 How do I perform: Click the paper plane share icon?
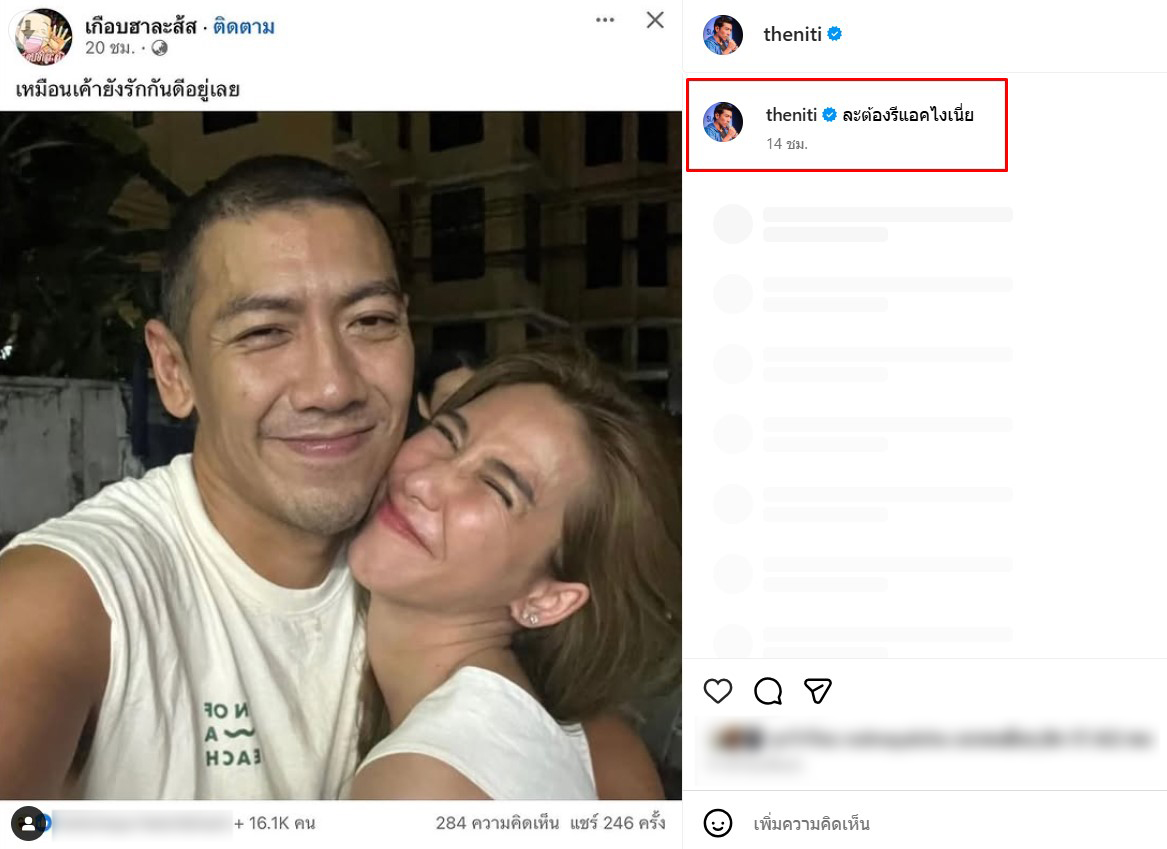[818, 691]
